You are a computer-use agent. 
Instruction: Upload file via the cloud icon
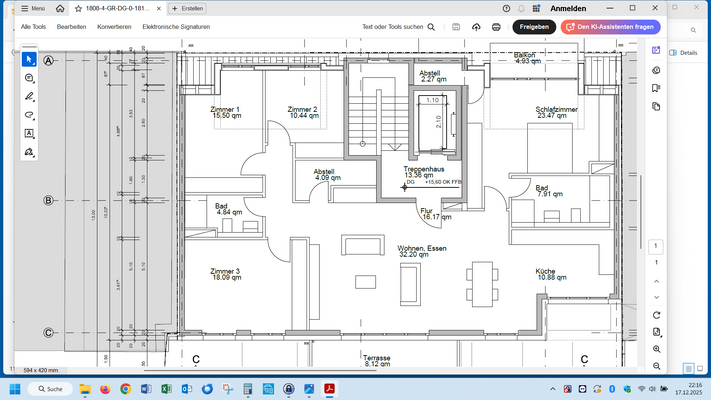tap(476, 27)
